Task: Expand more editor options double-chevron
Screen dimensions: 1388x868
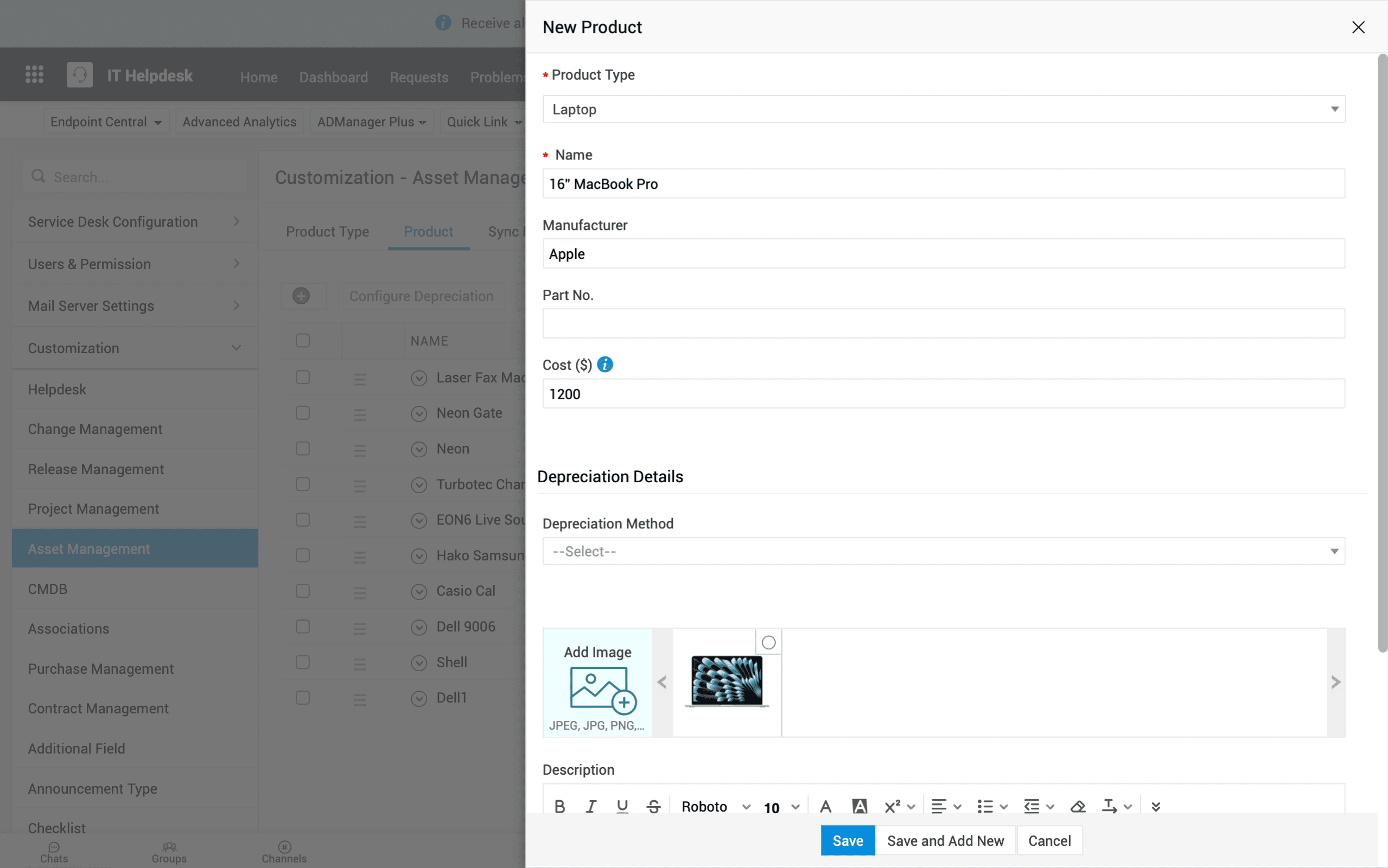Action: (1156, 807)
